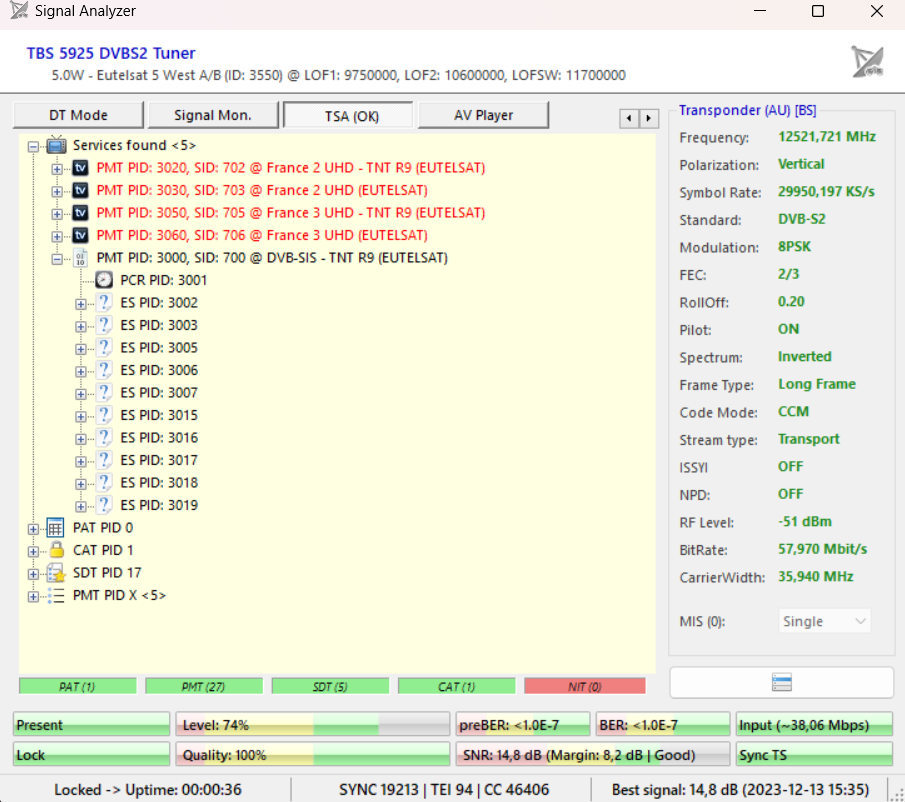
Task: Click the CAT PID 1 padlock icon
Action: tap(57, 549)
